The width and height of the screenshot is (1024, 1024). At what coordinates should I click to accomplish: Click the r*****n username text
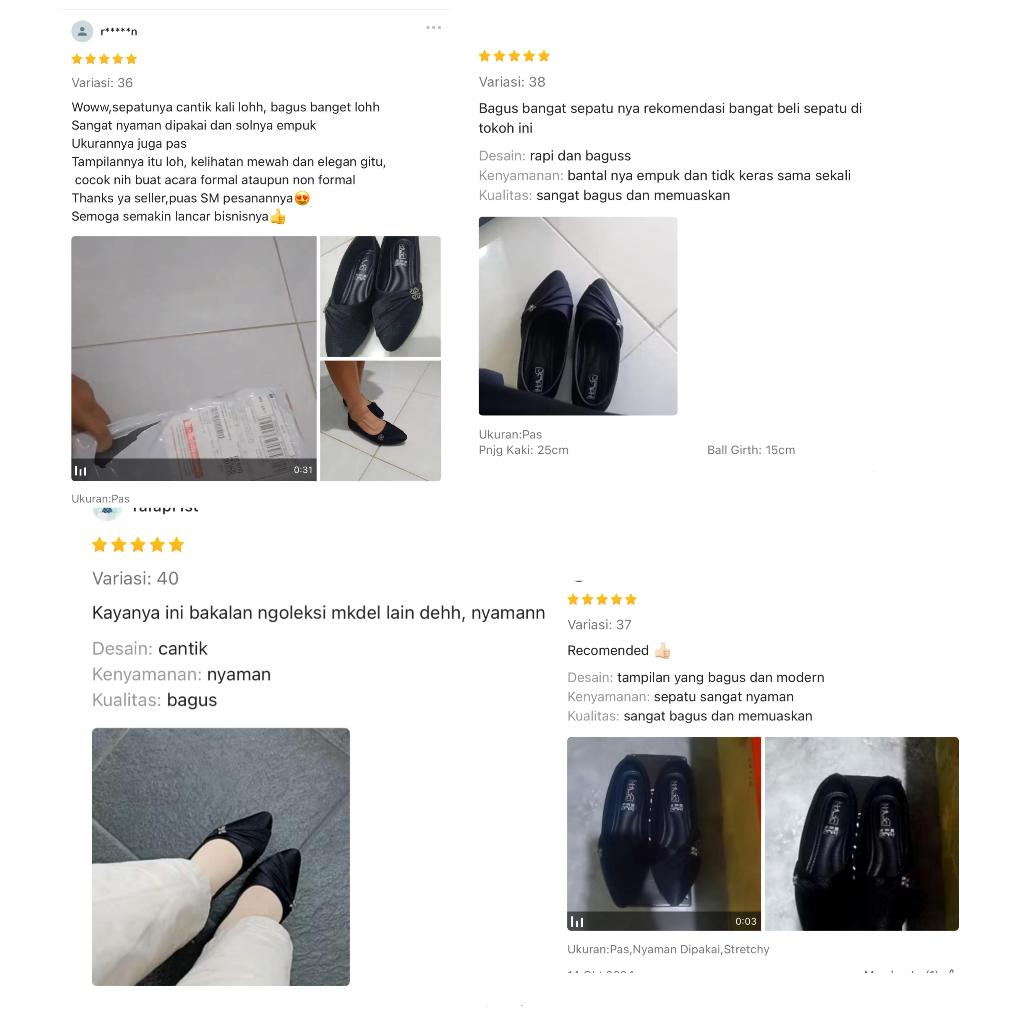118,31
